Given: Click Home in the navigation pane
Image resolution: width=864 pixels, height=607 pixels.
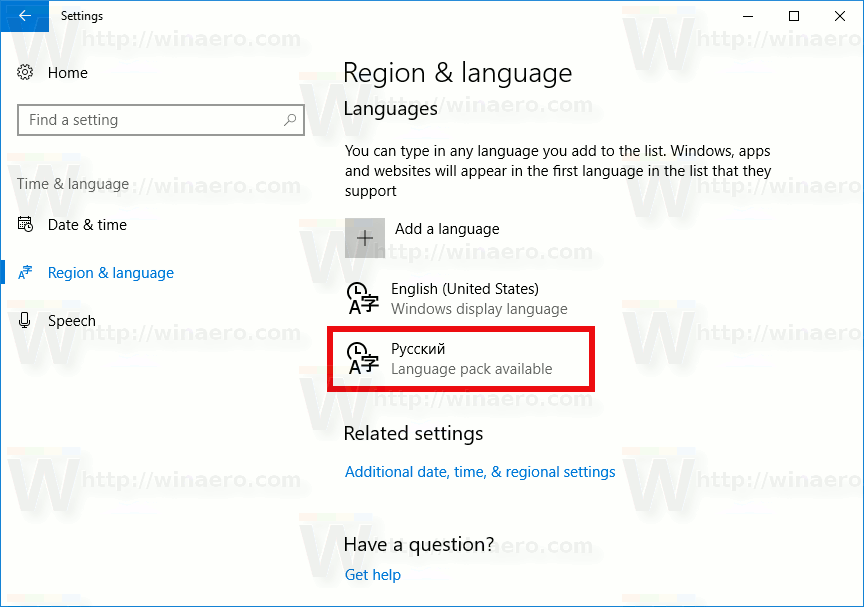Looking at the screenshot, I should (67, 72).
